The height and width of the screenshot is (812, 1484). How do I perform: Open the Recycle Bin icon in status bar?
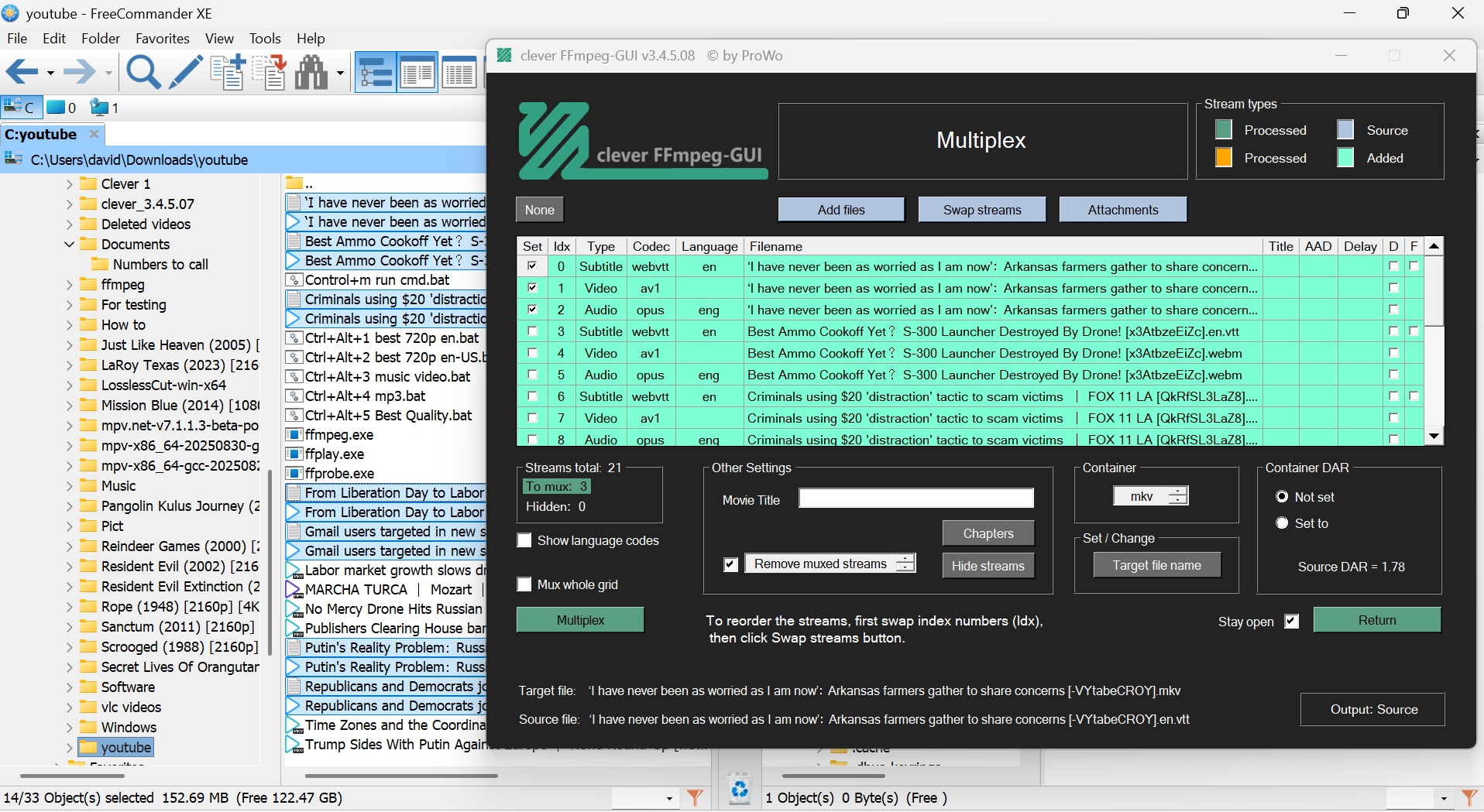(740, 789)
